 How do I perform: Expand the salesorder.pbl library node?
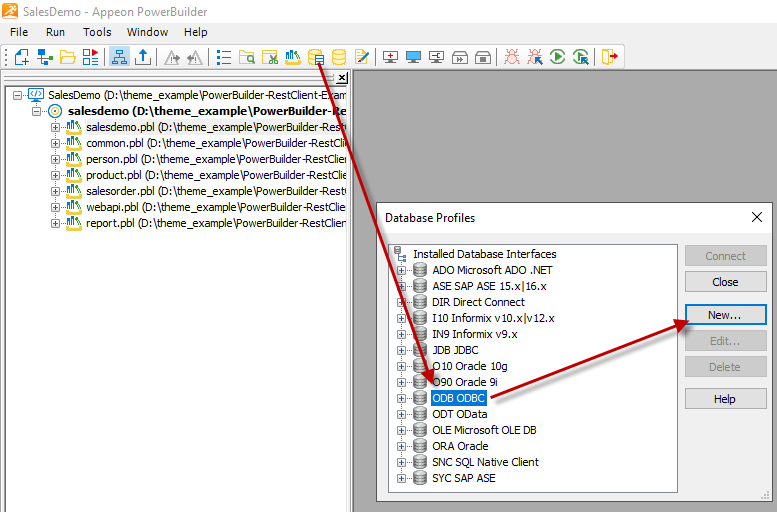coord(55,191)
